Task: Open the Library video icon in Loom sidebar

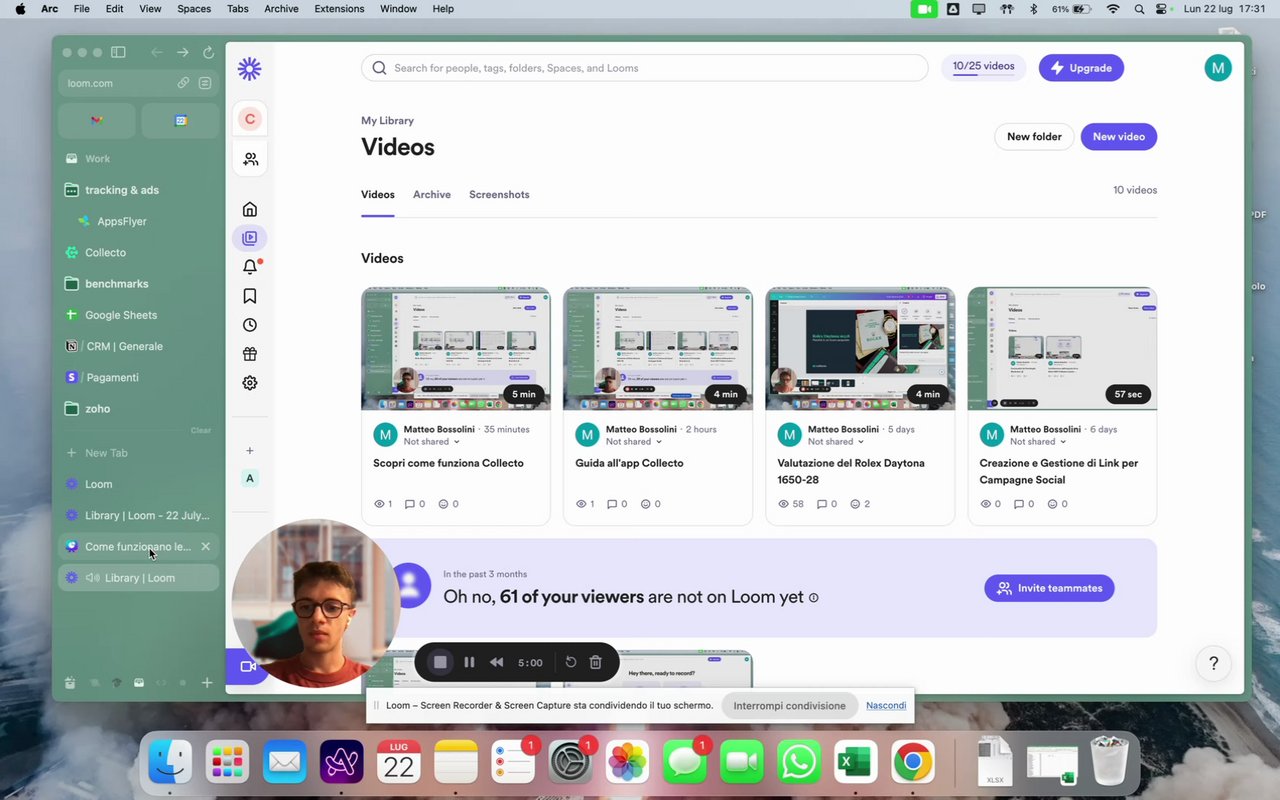Action: pyautogui.click(x=250, y=238)
